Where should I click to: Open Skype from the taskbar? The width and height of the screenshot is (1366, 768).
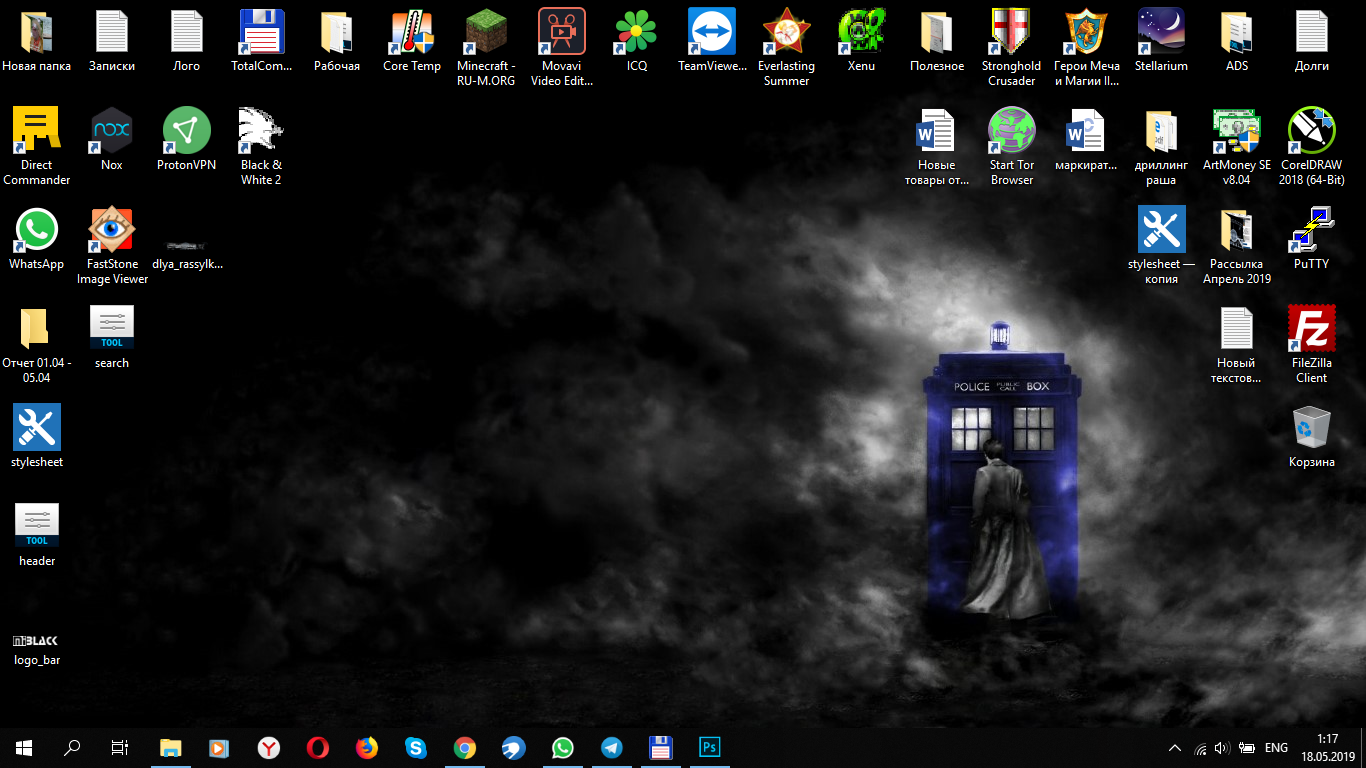coord(415,747)
